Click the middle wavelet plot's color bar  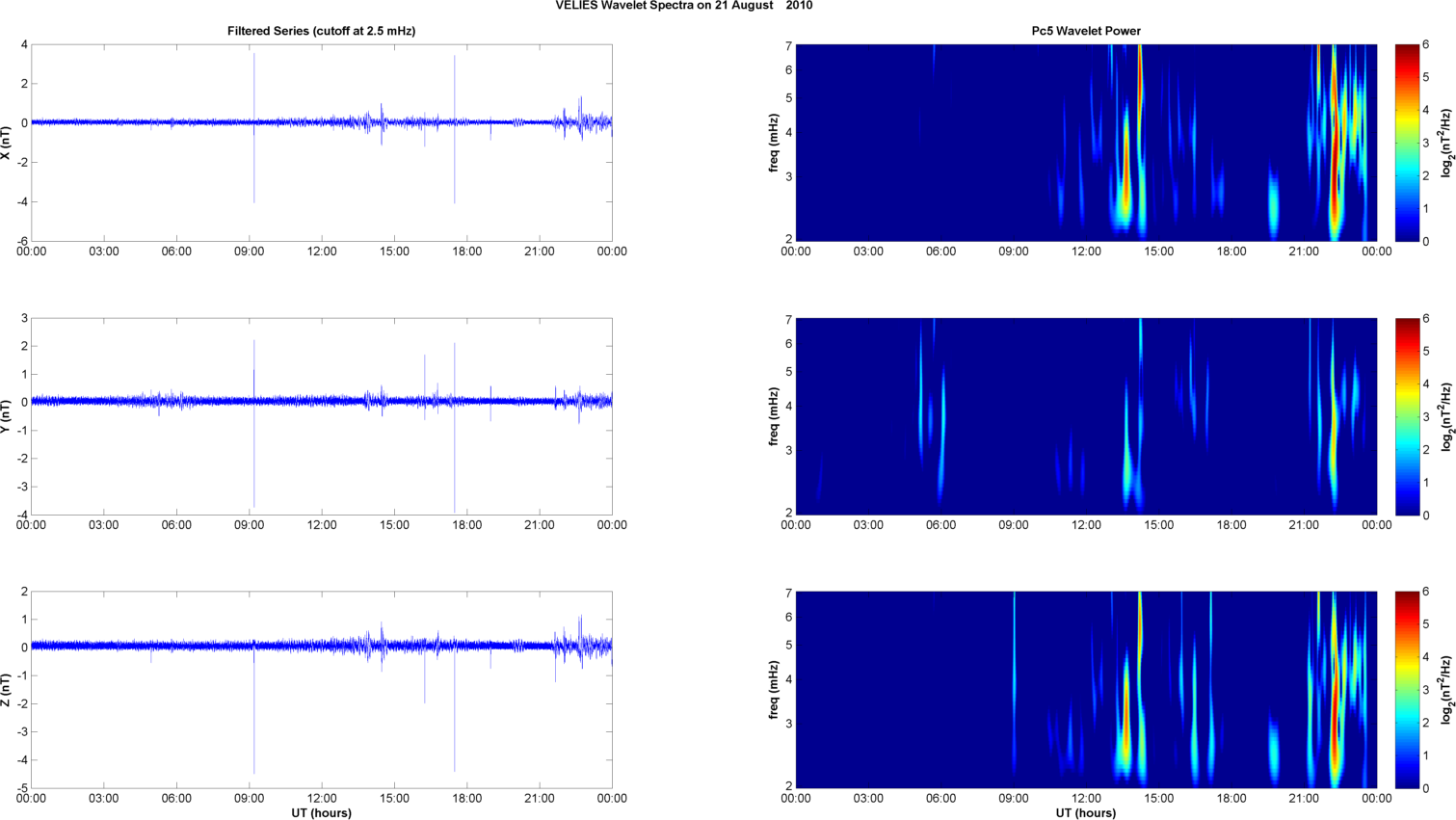point(1407,416)
